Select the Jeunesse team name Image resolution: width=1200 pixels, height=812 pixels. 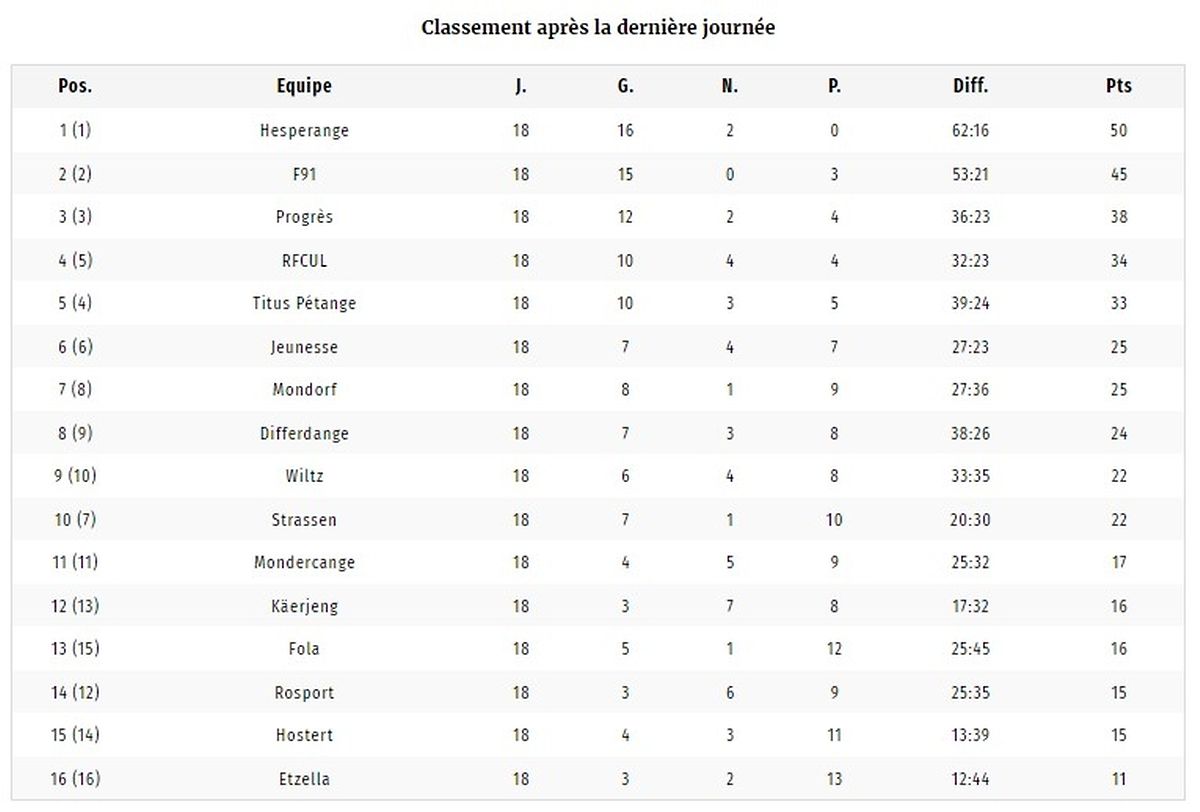(304, 347)
